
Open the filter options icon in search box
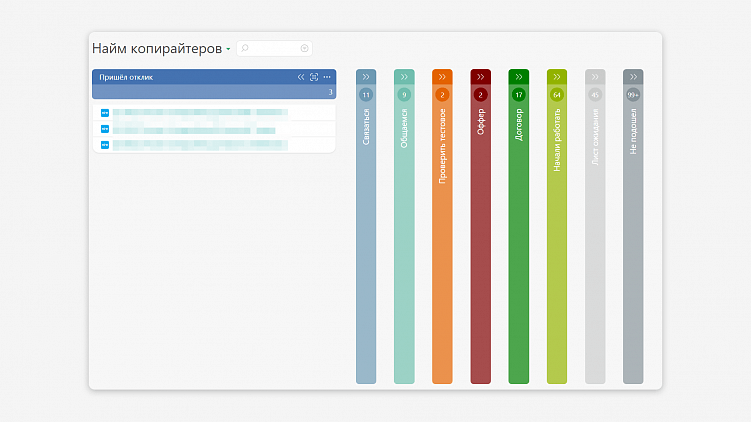(305, 48)
